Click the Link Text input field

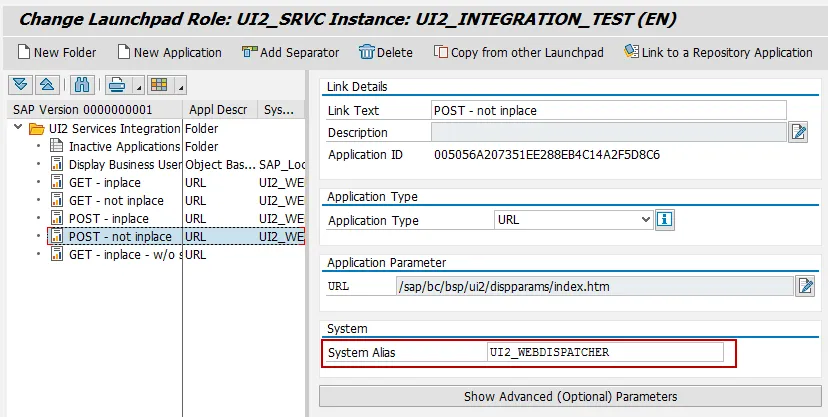[x=609, y=110]
